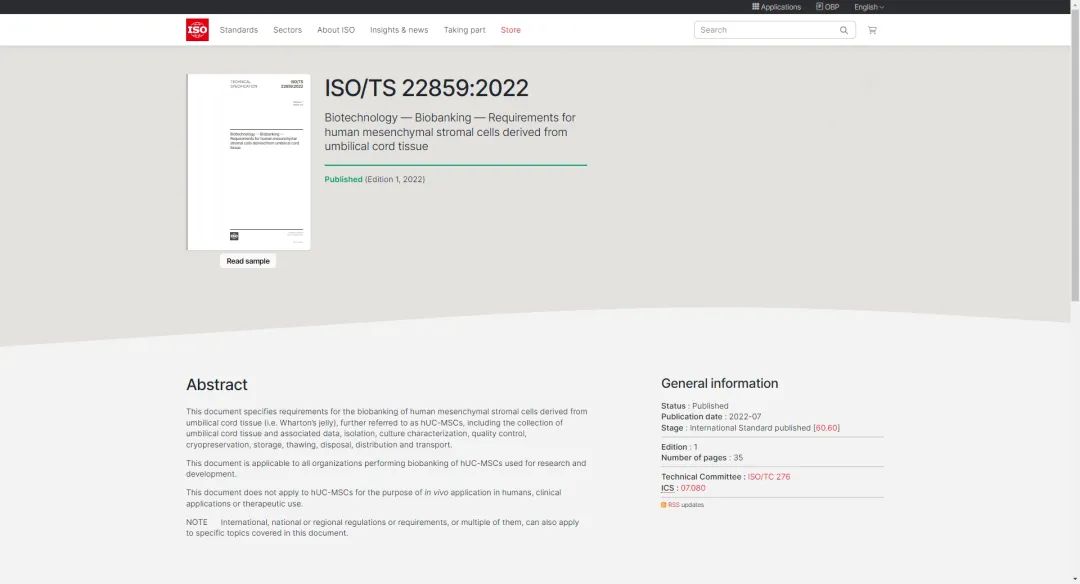Viewport: 1080px width, 584px height.
Task: Open the Taking part menu
Action: click(x=464, y=30)
